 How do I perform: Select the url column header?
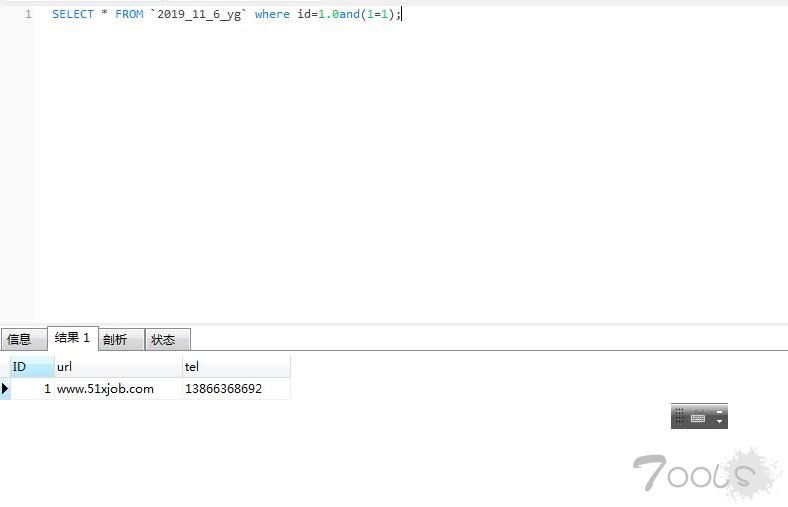tap(118, 367)
